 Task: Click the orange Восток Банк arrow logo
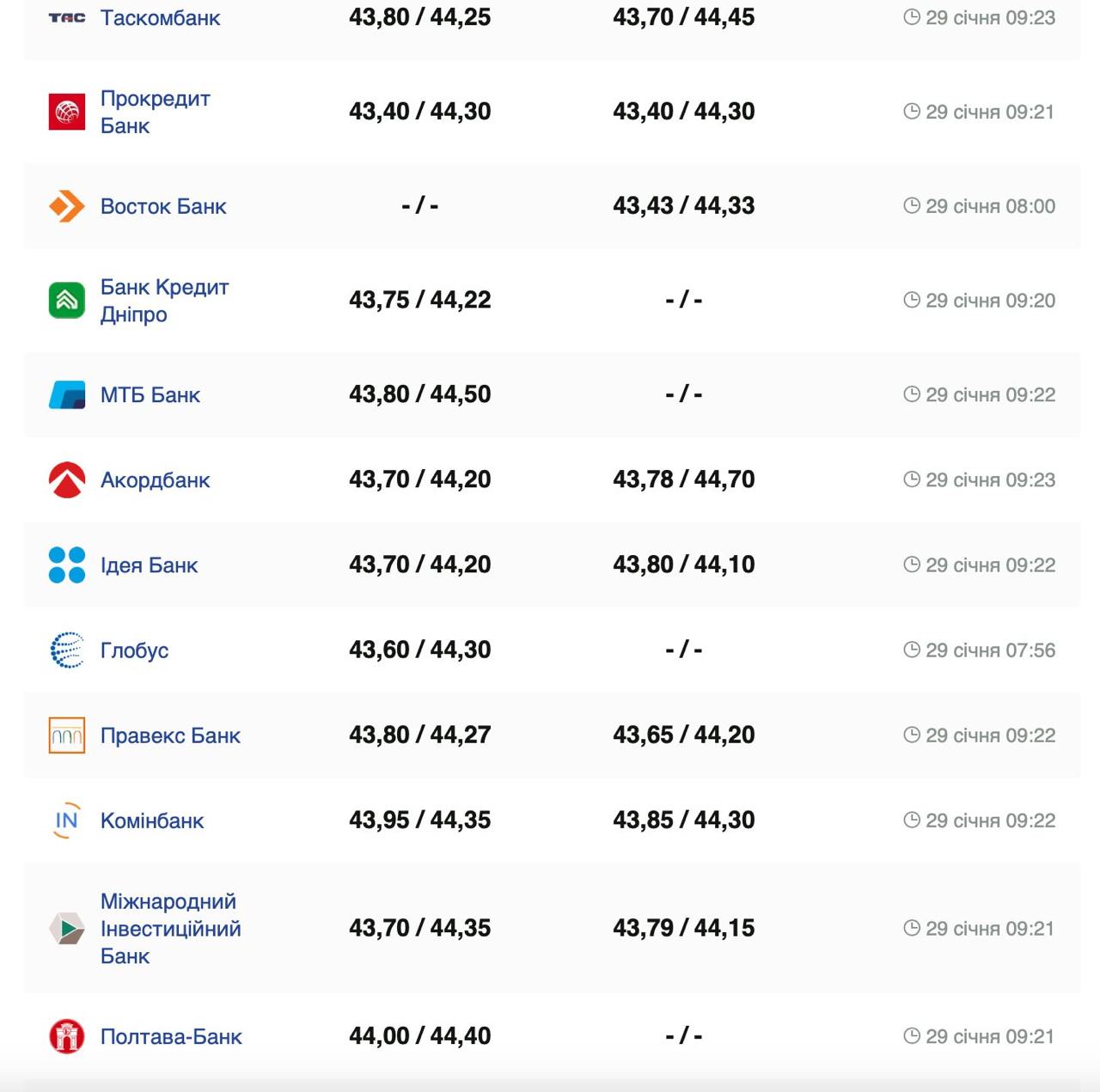pyautogui.click(x=67, y=206)
